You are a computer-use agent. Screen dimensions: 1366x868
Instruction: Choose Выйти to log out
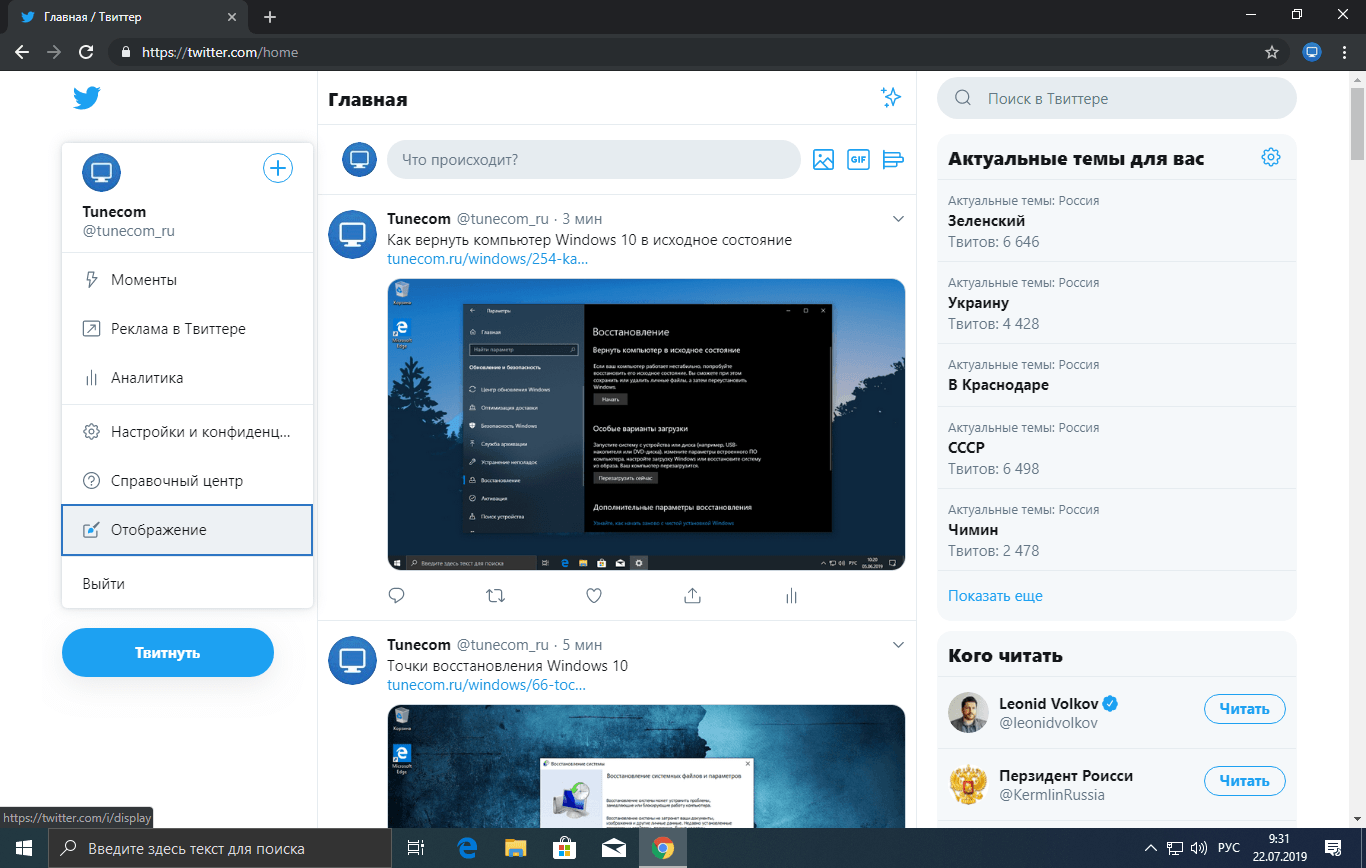104,583
